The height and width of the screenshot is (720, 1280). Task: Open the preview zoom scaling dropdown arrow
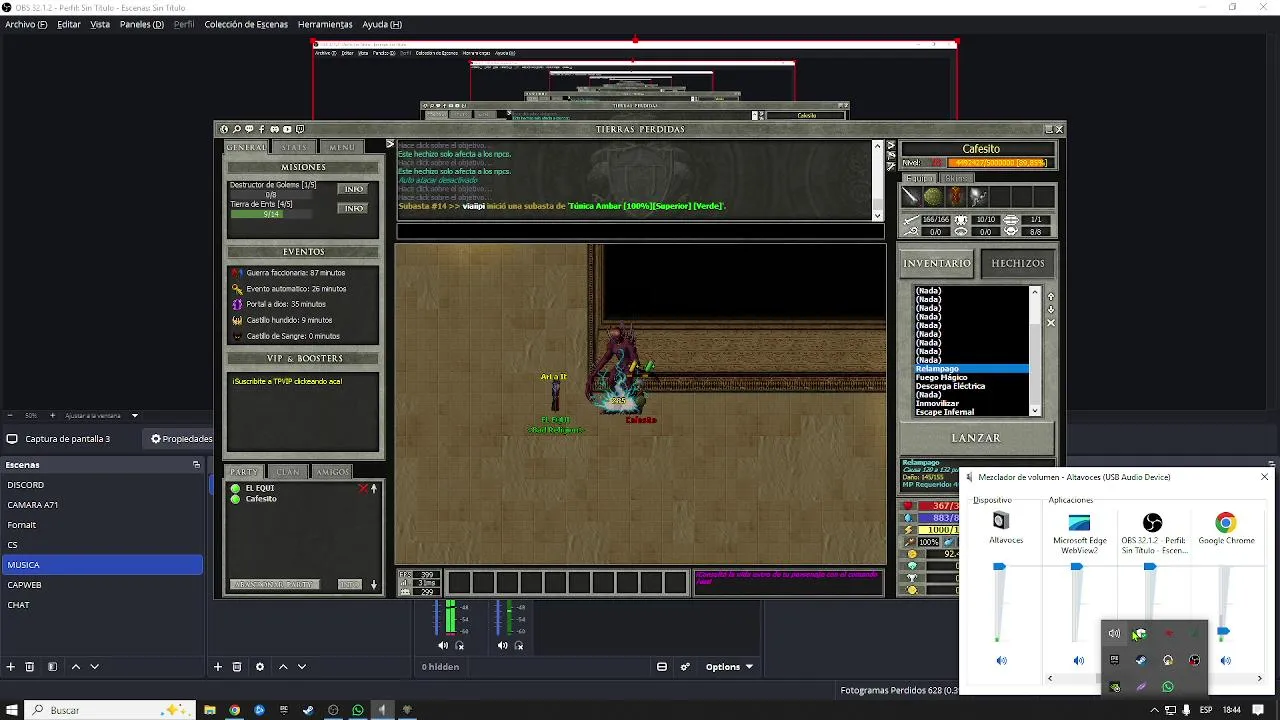pos(135,416)
